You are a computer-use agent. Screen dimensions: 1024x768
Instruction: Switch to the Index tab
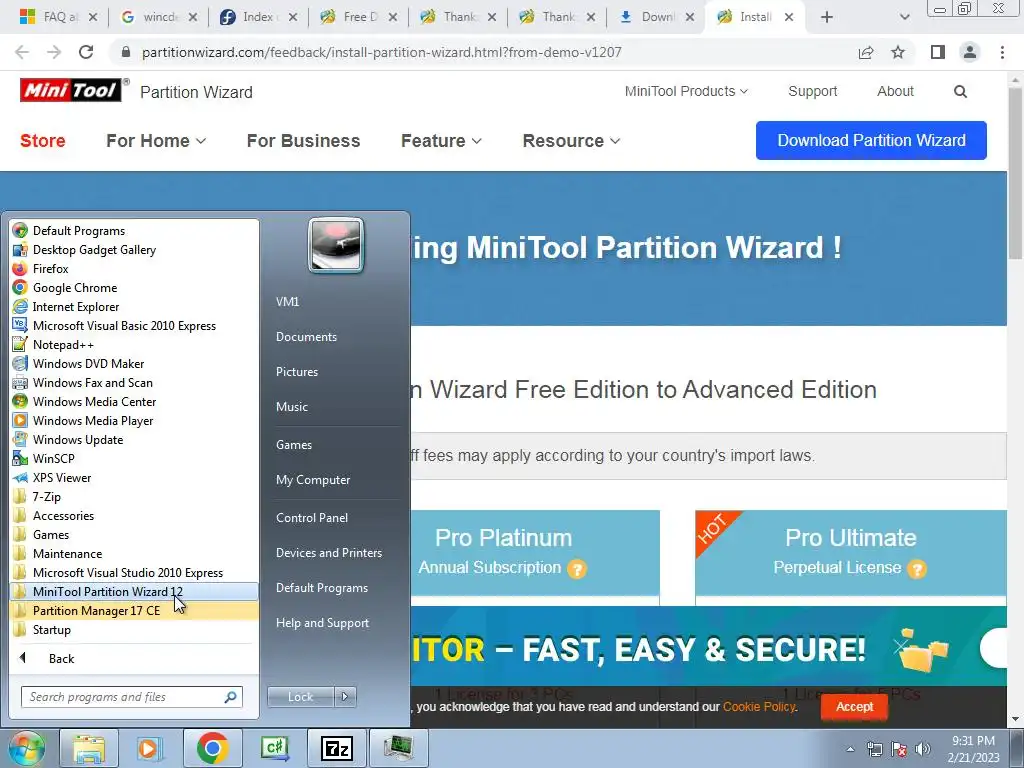tap(258, 17)
